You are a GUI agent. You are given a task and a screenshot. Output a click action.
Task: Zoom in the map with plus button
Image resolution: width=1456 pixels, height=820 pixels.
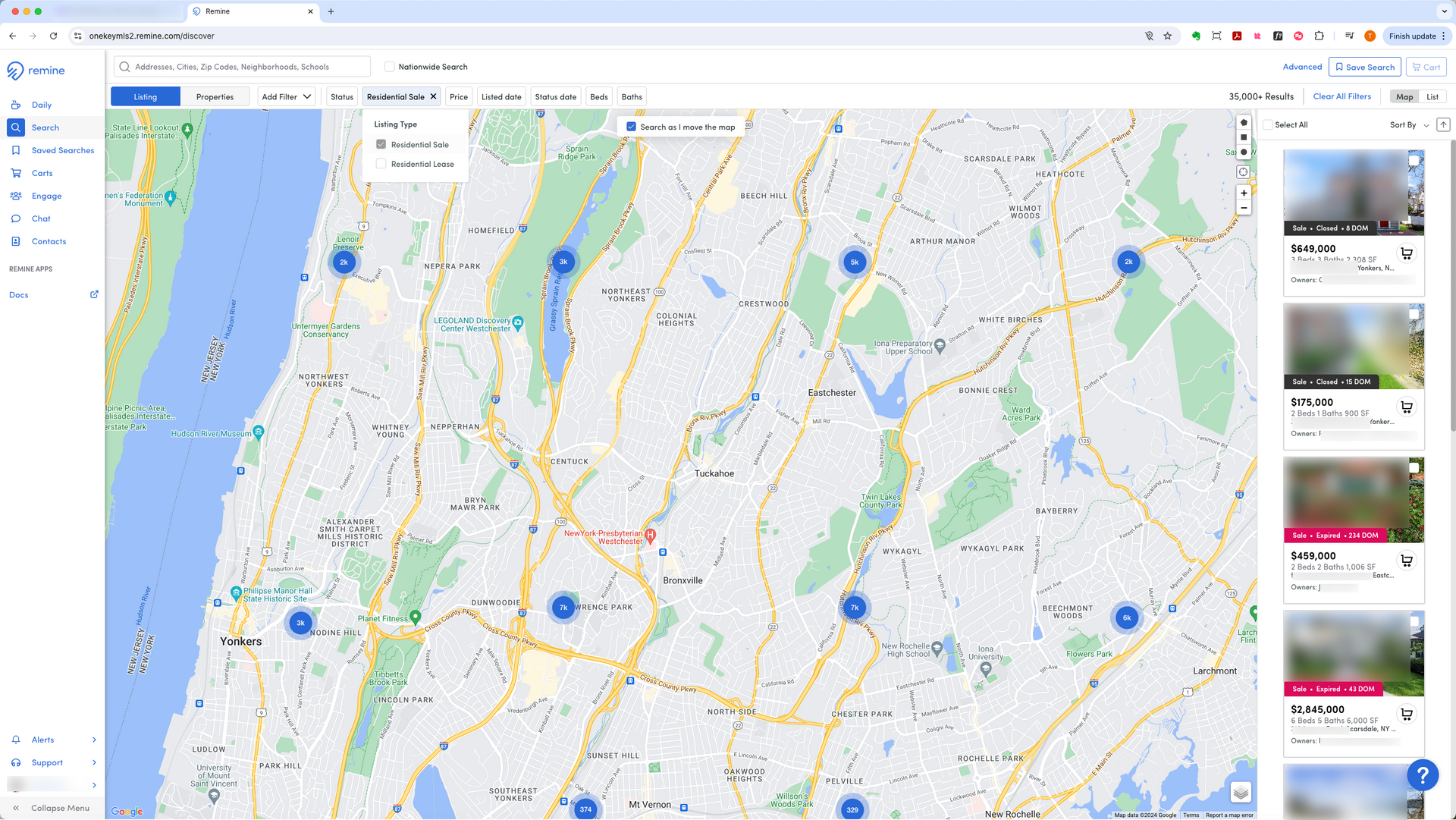tap(1244, 193)
